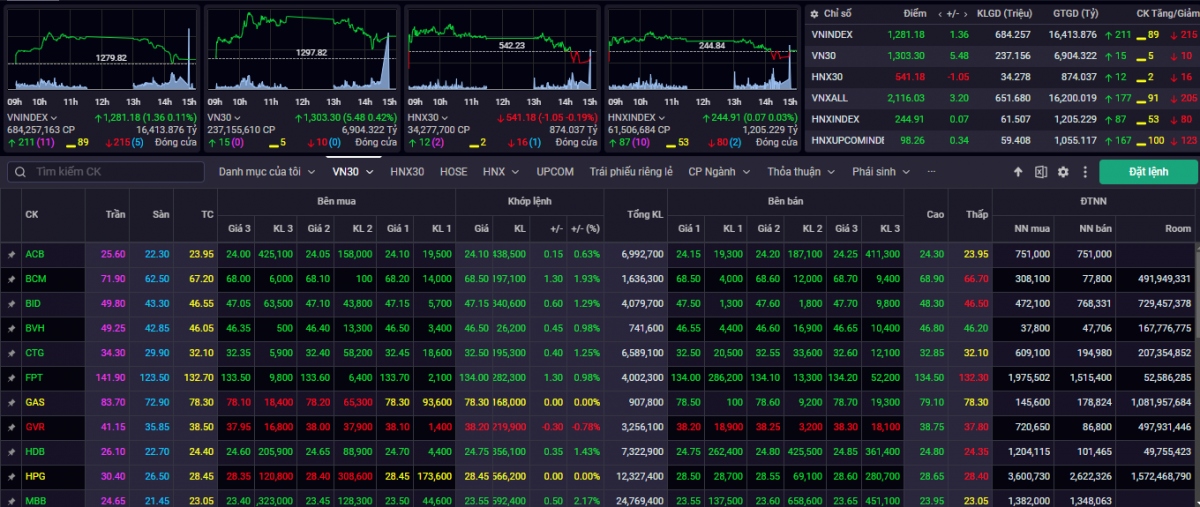Select VNXALL row in index table

click(x=1003, y=97)
